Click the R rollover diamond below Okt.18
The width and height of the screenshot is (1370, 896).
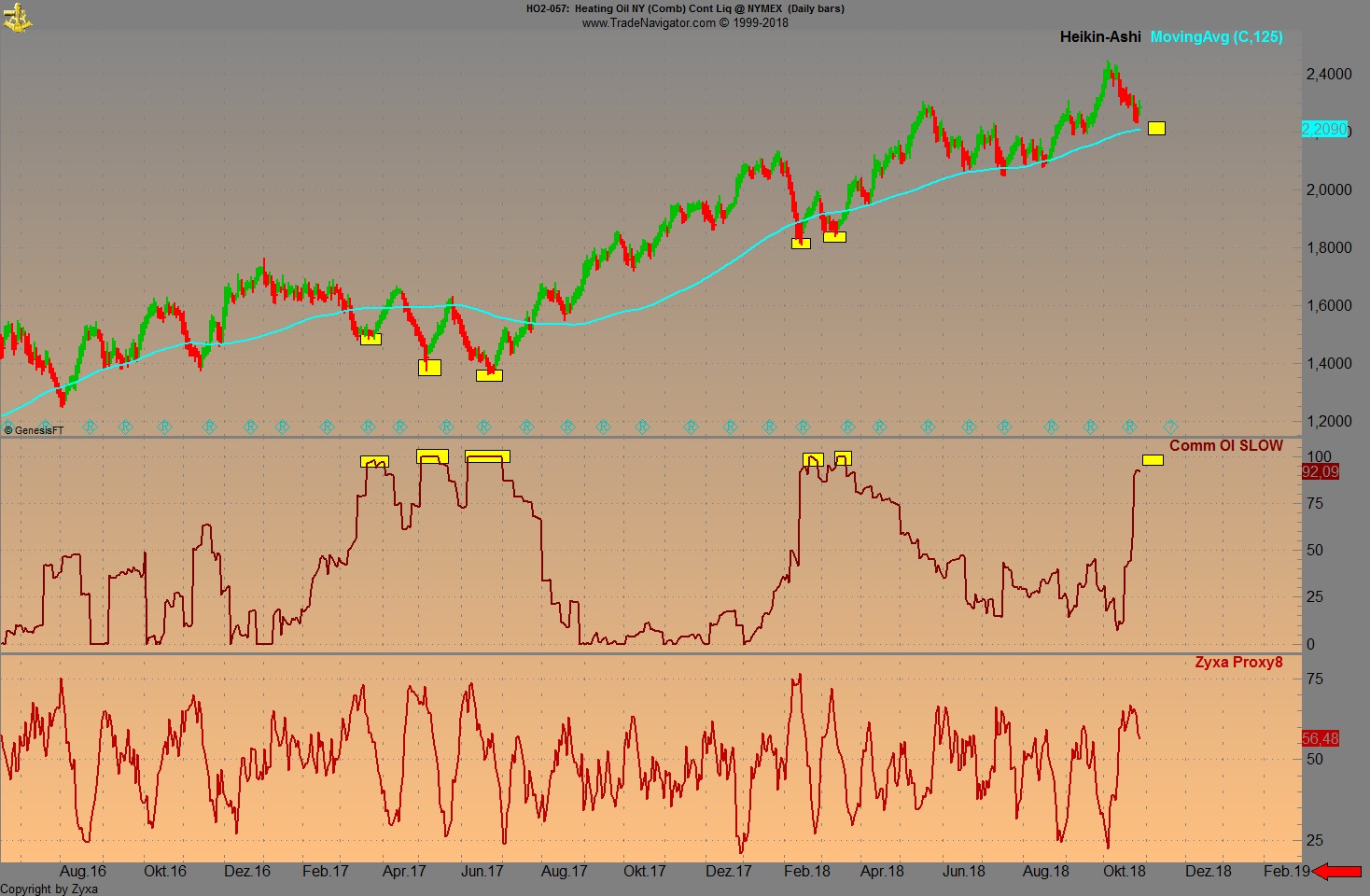1129,427
